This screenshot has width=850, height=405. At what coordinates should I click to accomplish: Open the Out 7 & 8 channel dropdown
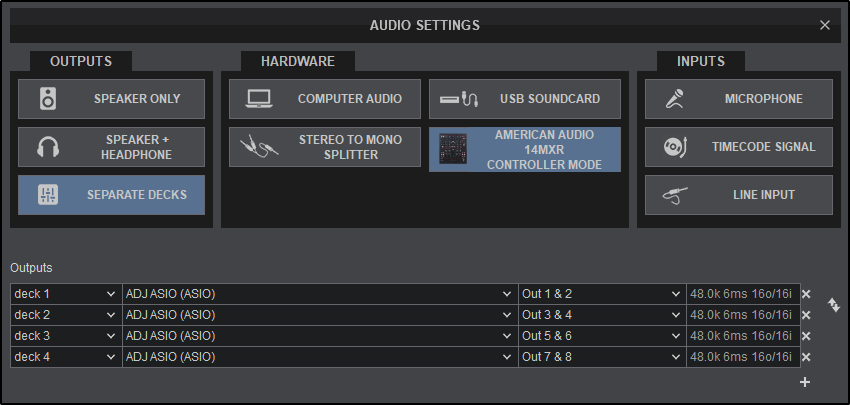(x=601, y=357)
